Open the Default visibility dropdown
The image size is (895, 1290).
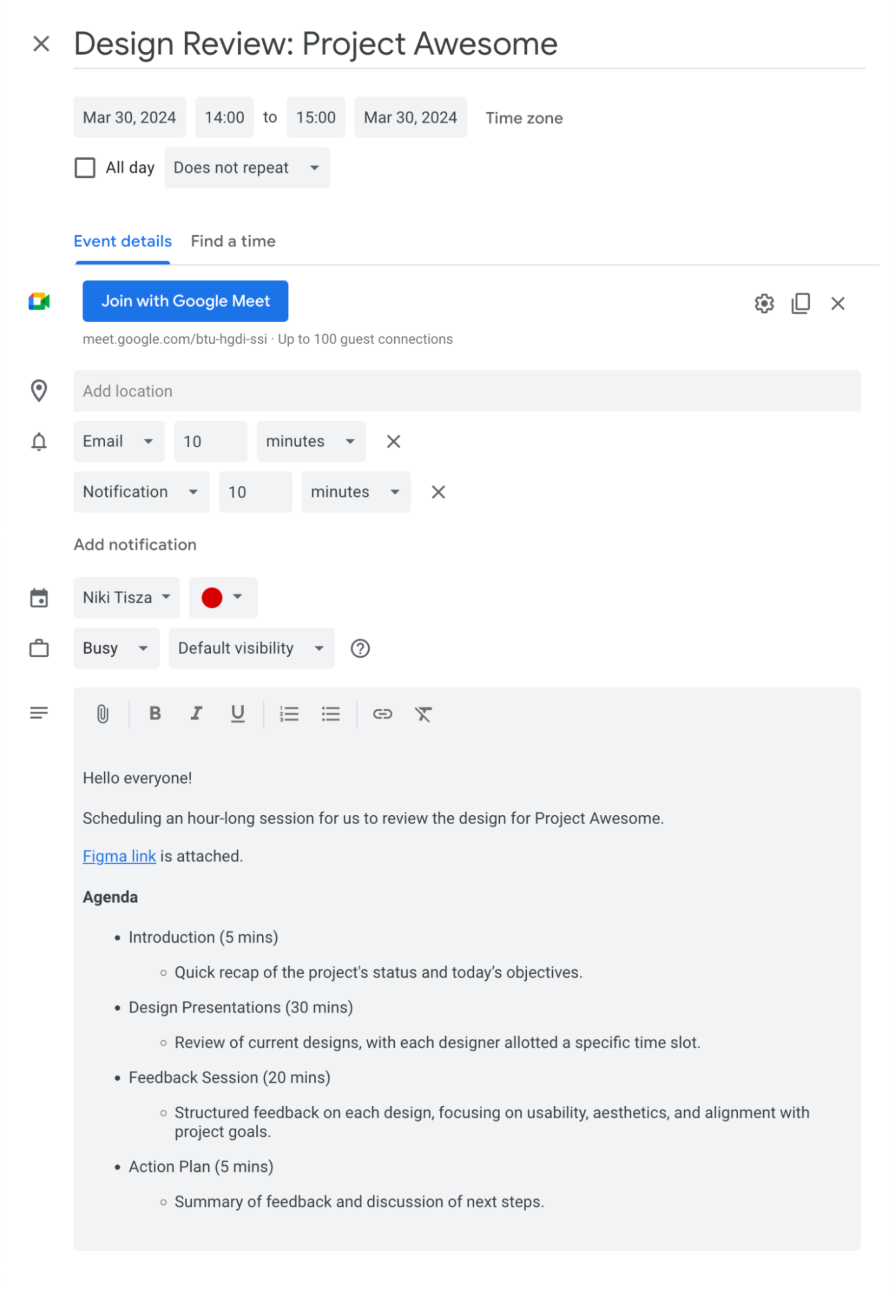(x=251, y=648)
